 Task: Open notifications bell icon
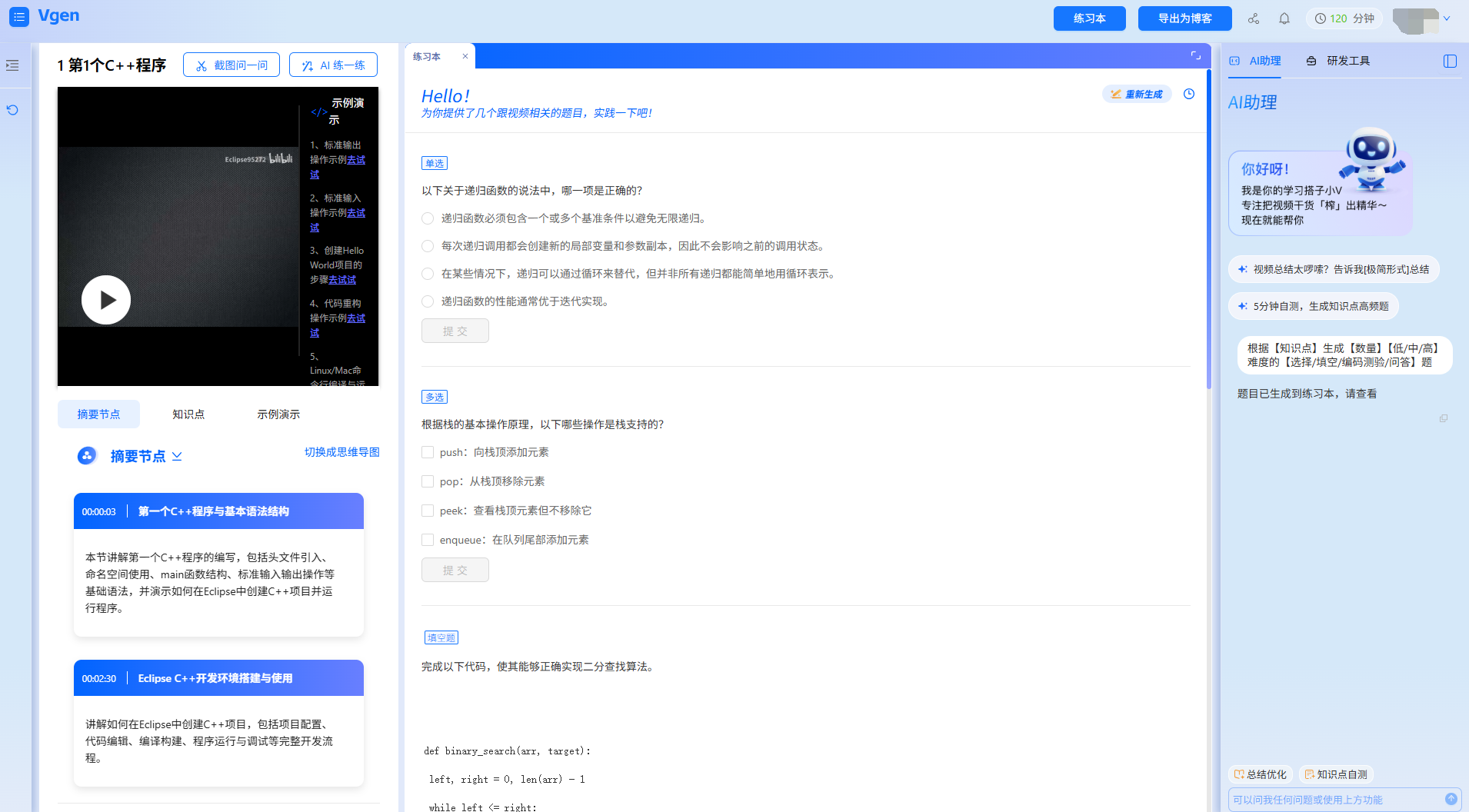point(1284,18)
